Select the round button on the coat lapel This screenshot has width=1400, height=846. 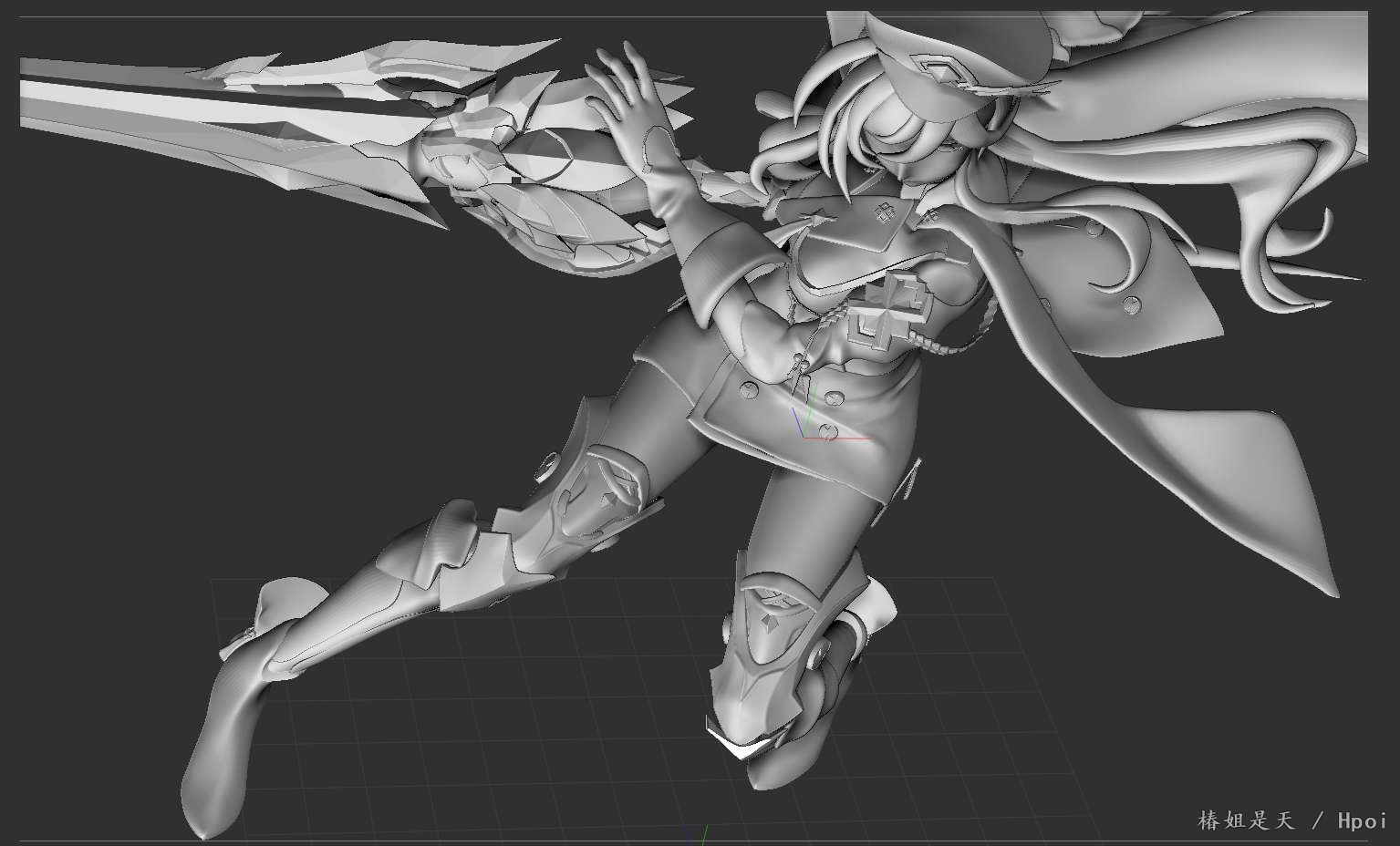(x=1131, y=305)
